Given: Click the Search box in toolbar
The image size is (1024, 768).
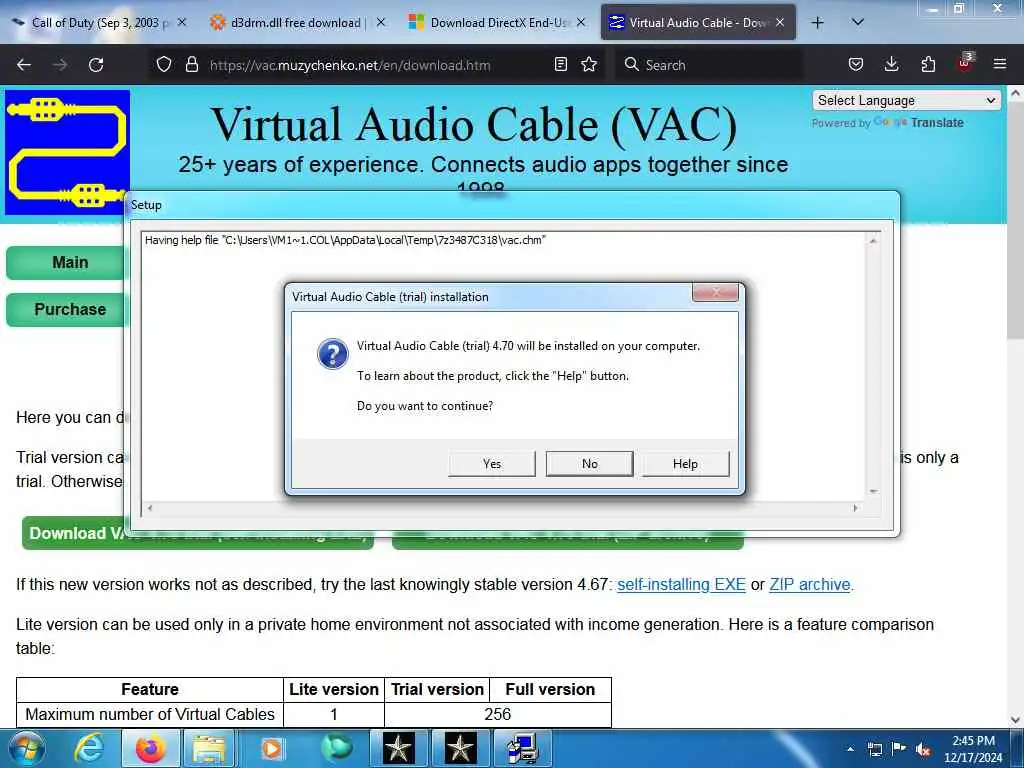Looking at the screenshot, I should pyautogui.click(x=709, y=65).
